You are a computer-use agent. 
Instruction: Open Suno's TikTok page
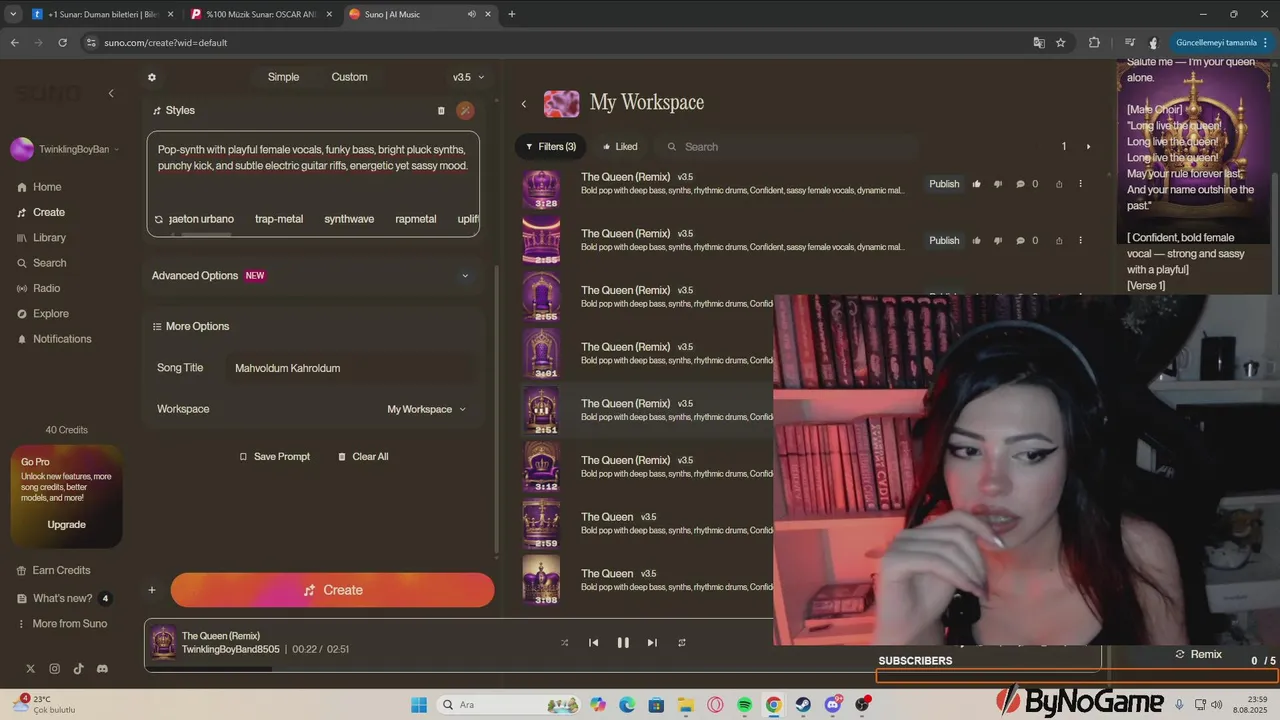click(x=78, y=669)
